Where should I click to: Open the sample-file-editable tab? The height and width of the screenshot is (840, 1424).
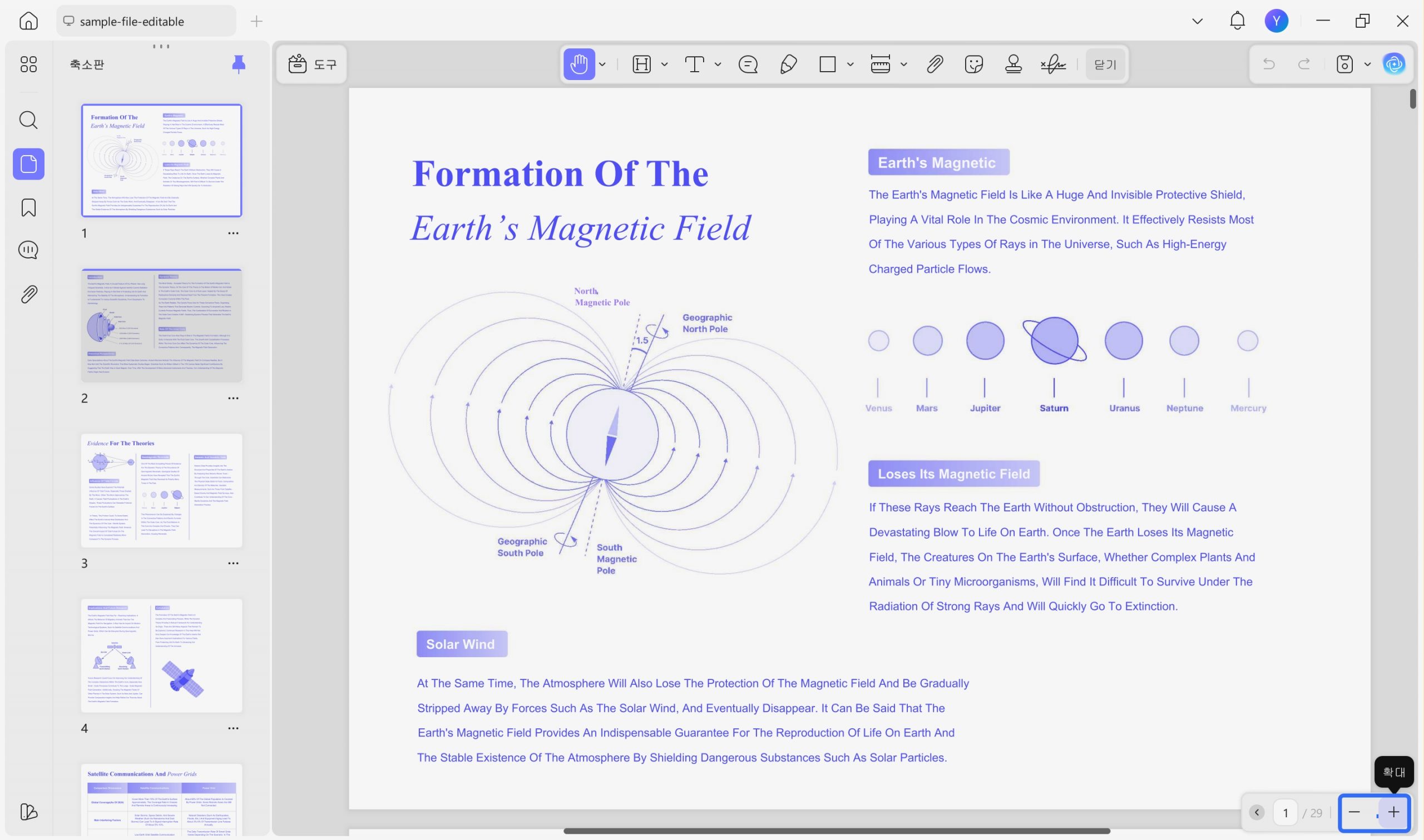(x=146, y=21)
